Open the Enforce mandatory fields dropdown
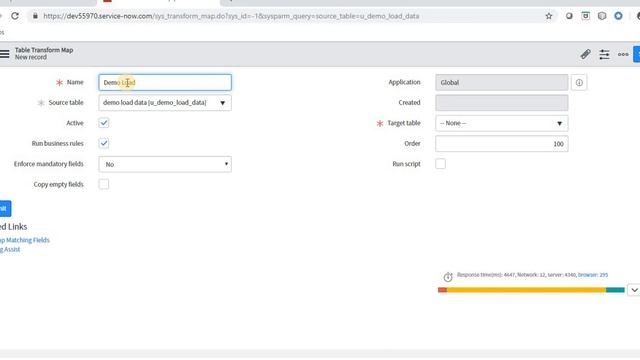The height and width of the screenshot is (360, 640). click(165, 164)
